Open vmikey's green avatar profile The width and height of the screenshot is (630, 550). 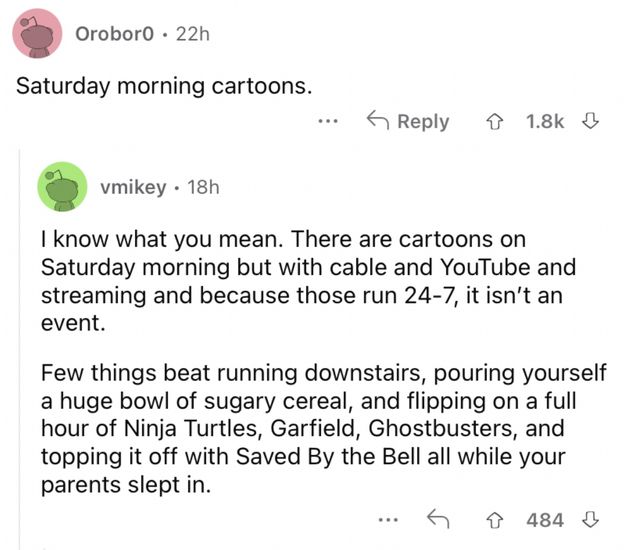tap(62, 187)
